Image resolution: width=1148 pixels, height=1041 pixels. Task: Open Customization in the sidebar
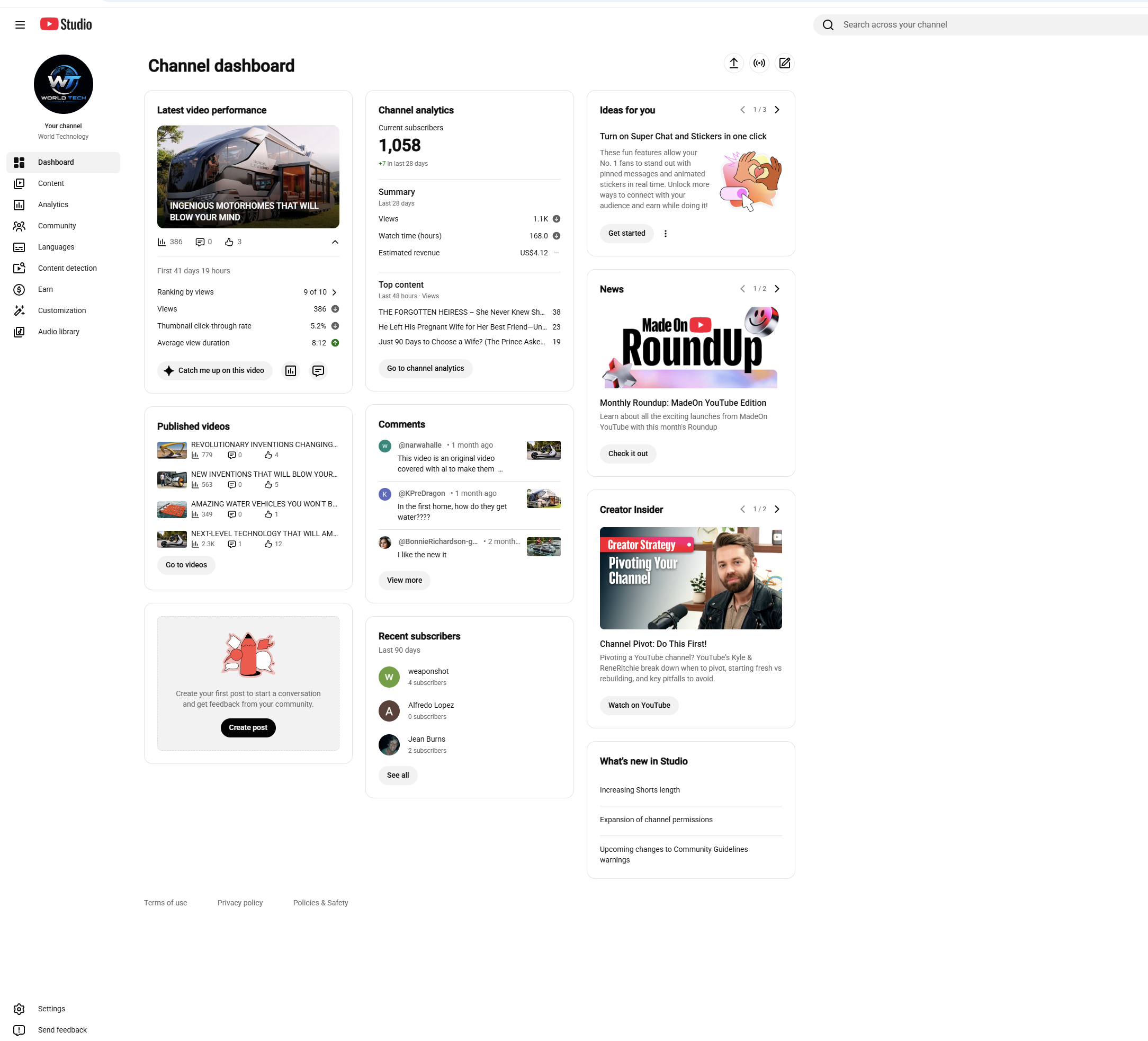click(x=63, y=310)
